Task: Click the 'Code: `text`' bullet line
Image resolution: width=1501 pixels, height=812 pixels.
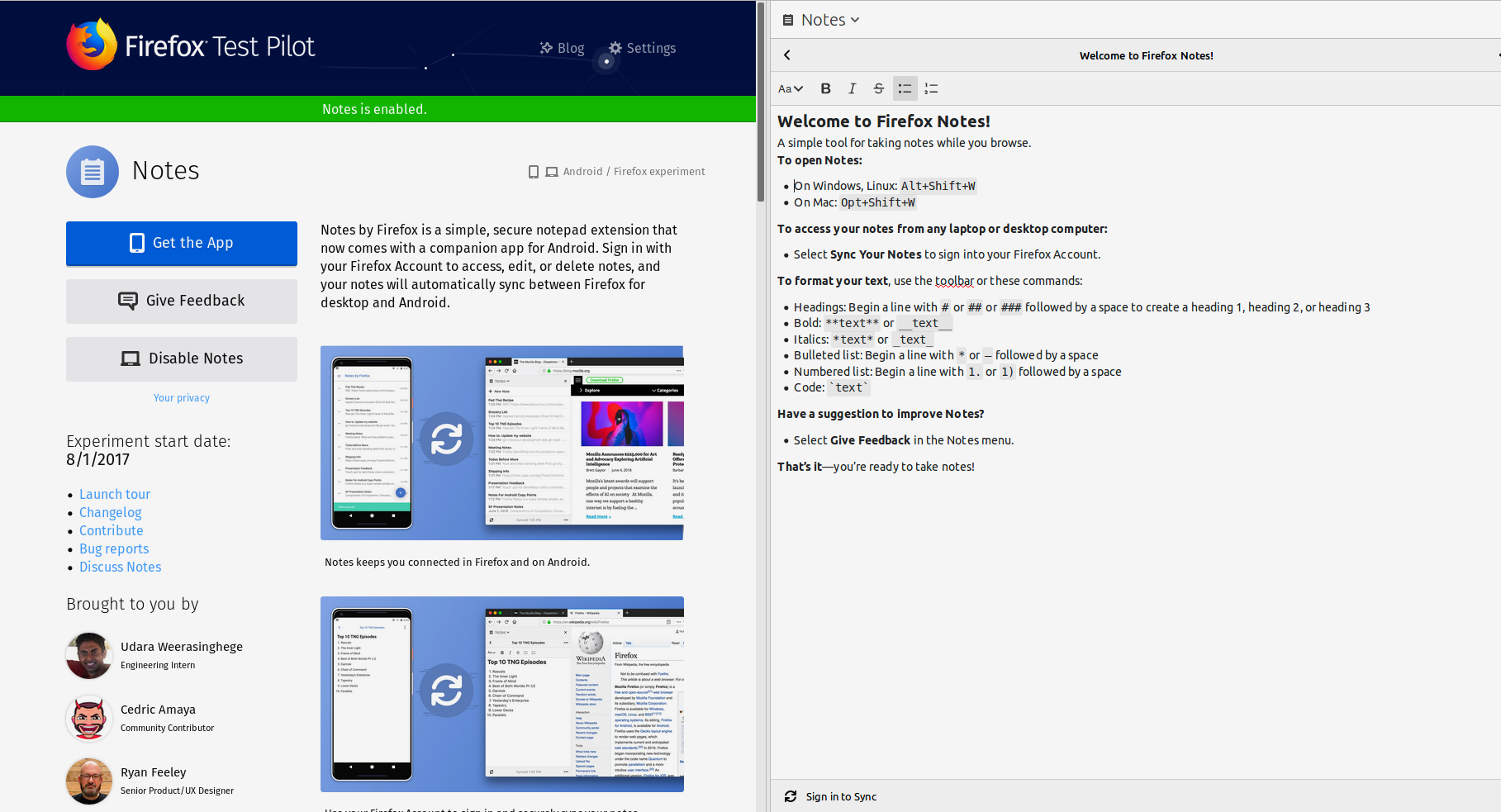Action: click(x=832, y=387)
